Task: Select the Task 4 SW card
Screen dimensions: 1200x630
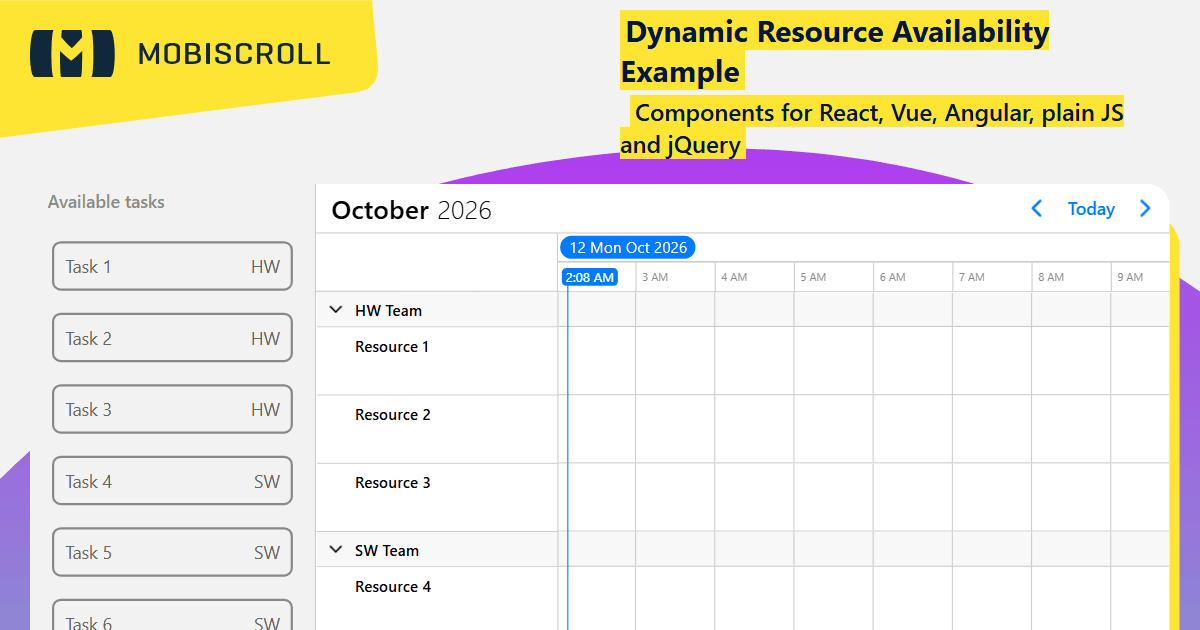Action: coord(172,481)
